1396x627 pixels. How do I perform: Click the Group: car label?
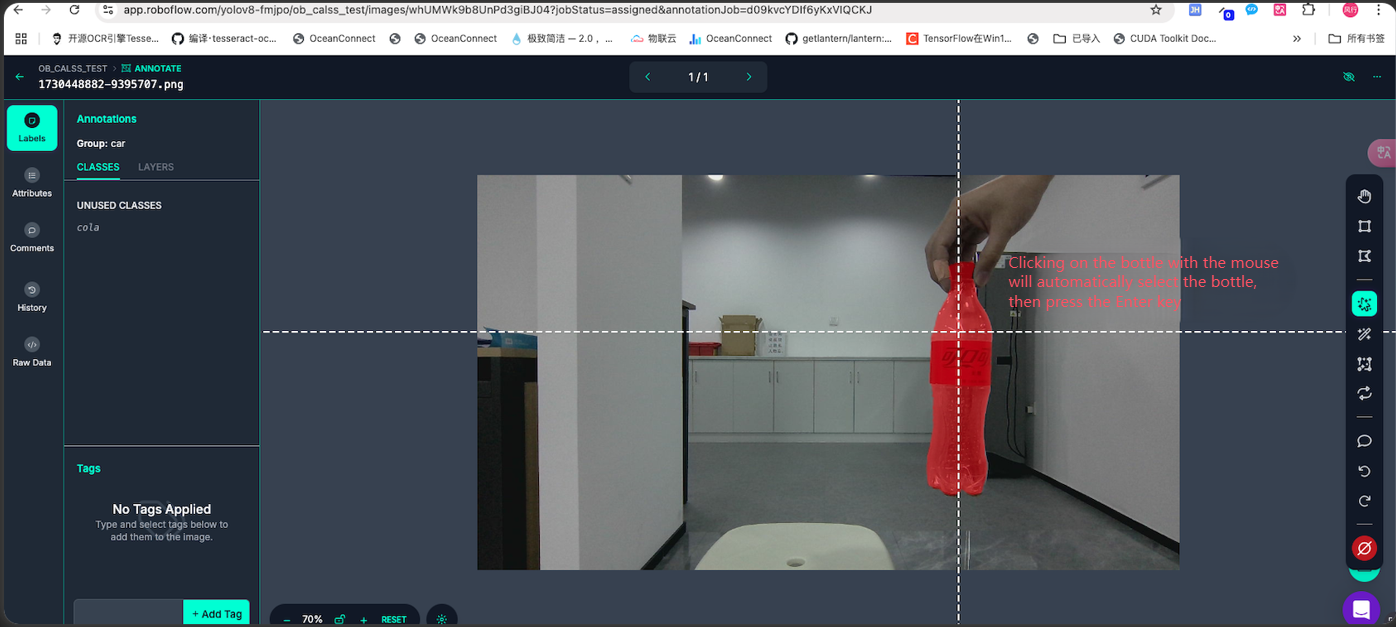pyautogui.click(x=101, y=143)
